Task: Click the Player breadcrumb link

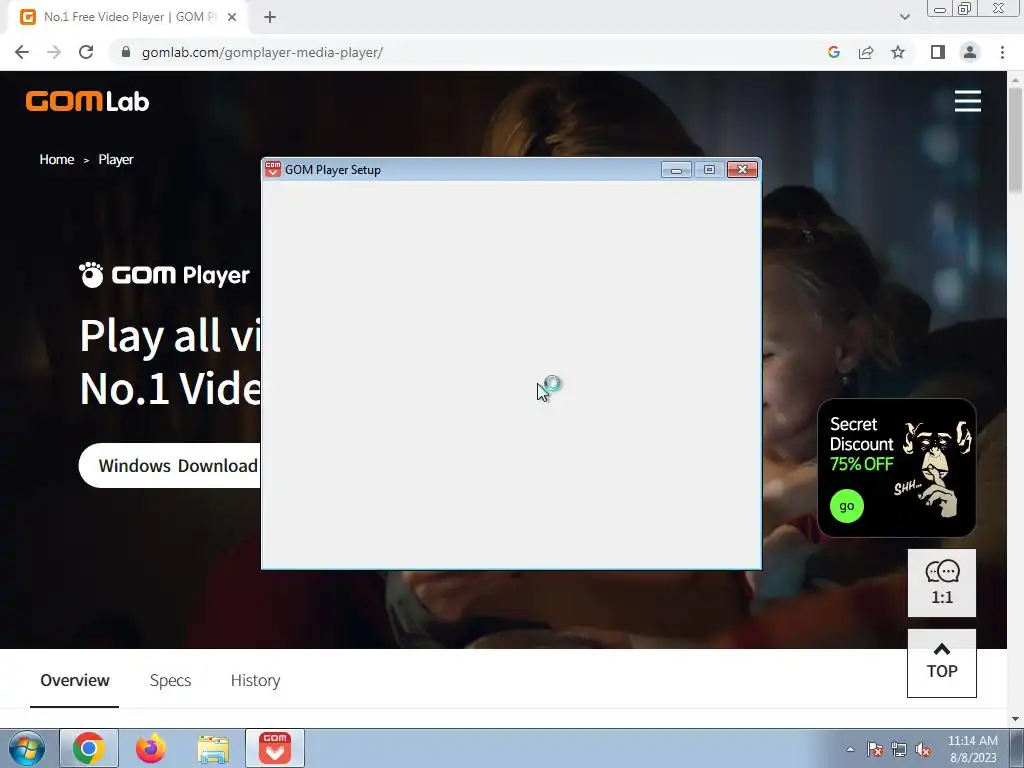Action: tap(116, 159)
